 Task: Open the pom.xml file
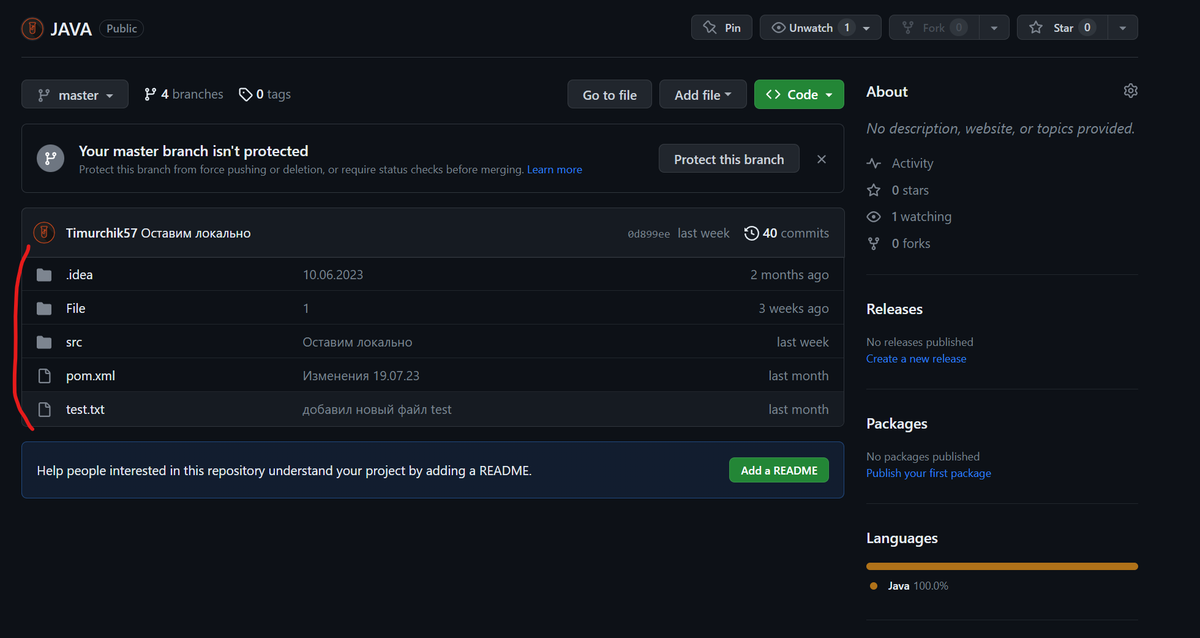pyautogui.click(x=91, y=376)
